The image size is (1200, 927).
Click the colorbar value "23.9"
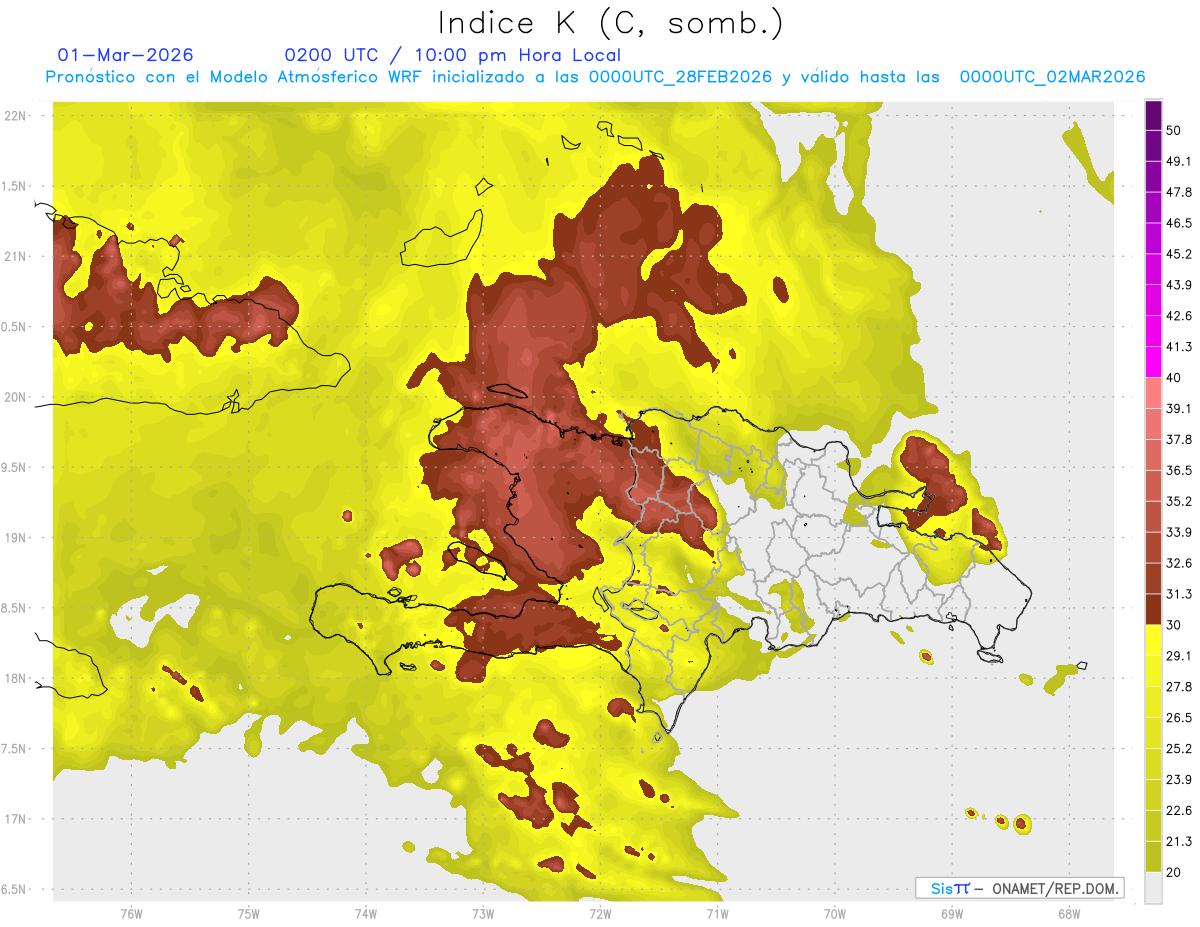point(1179,780)
